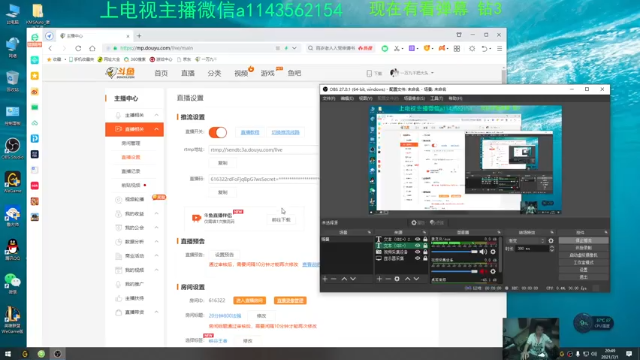Toggle visibility of 文本(GDI+) 2 source in OBS
Image resolution: width=640 pixels, height=360 pixels.
[x=417, y=239]
